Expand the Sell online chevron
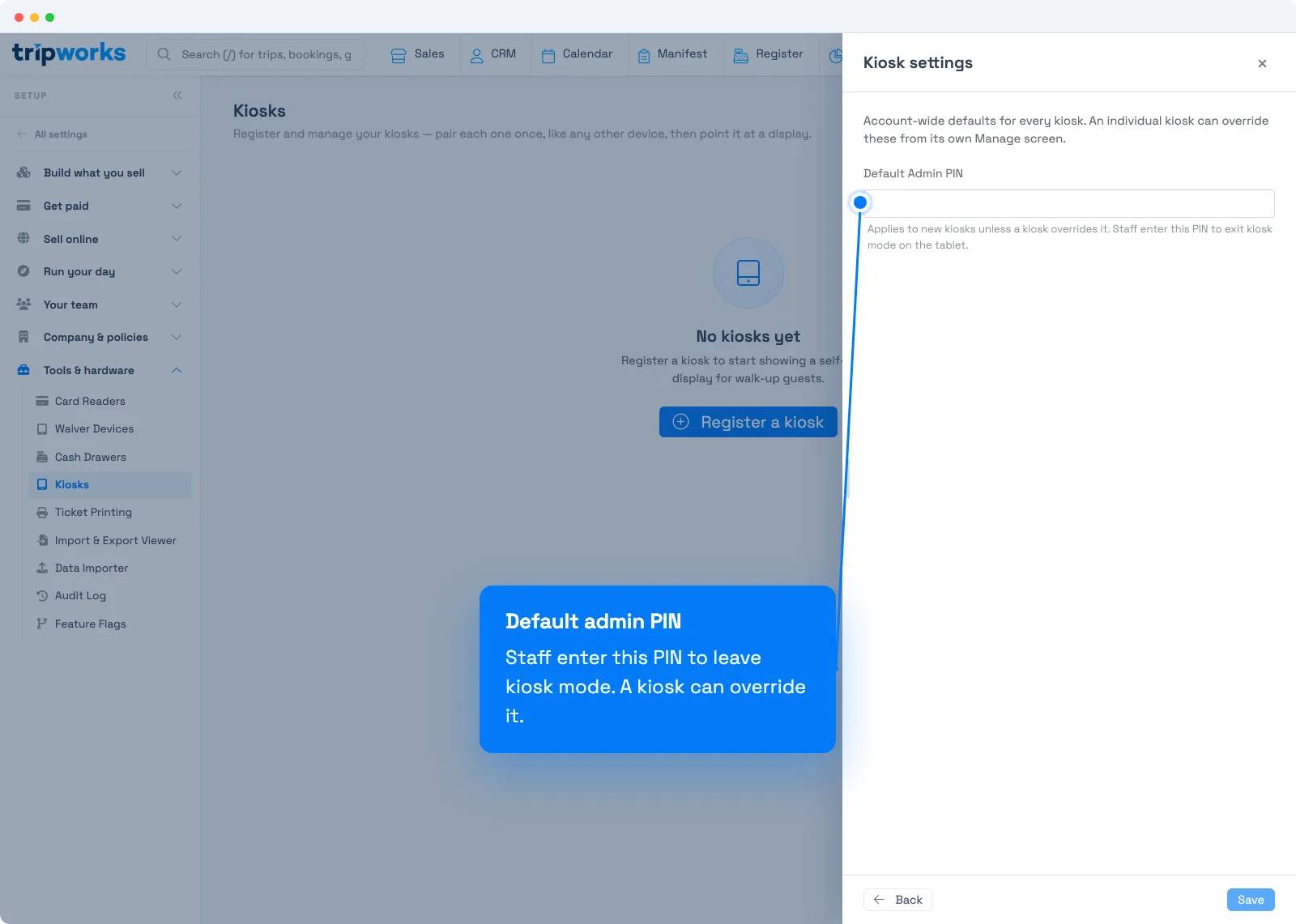The height and width of the screenshot is (924, 1296). (x=177, y=239)
